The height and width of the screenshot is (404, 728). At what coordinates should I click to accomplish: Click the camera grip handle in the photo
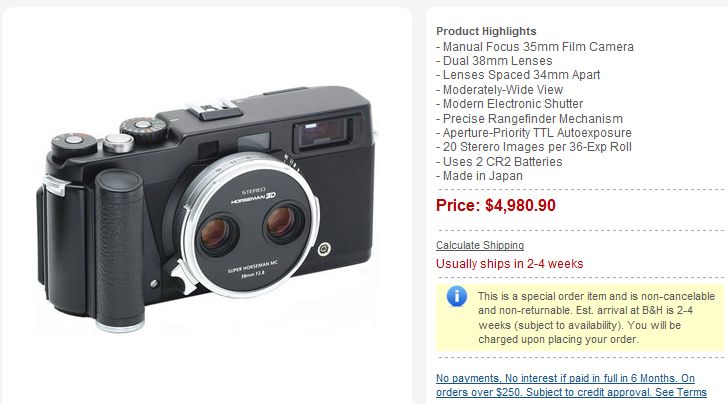point(119,250)
